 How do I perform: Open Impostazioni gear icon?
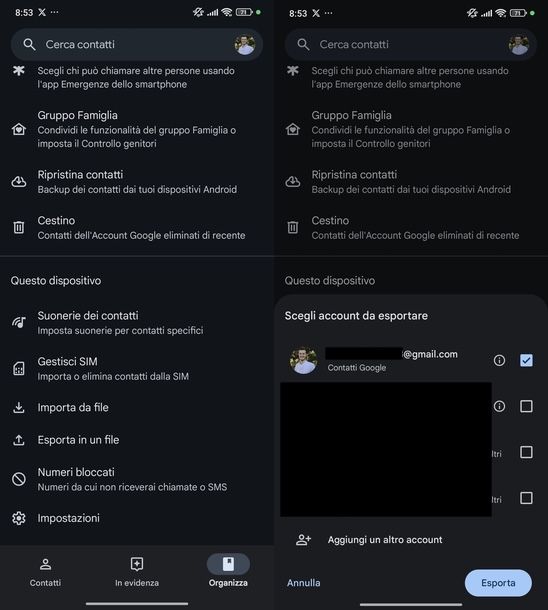(19, 518)
